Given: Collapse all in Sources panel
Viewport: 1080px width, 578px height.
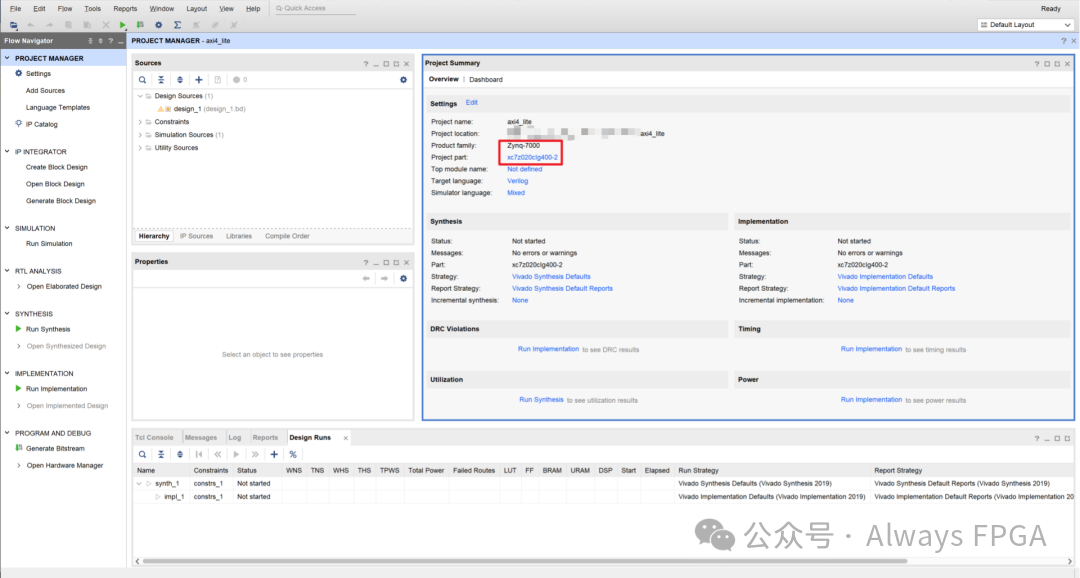Looking at the screenshot, I should click(x=161, y=80).
